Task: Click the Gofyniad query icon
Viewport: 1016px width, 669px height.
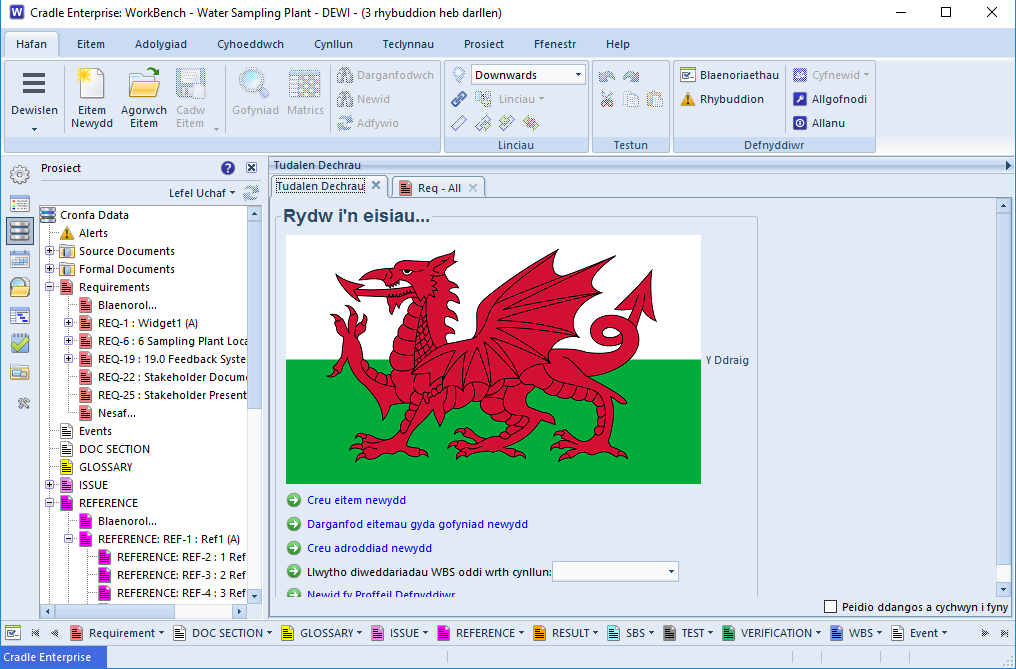Action: pyautogui.click(x=254, y=96)
